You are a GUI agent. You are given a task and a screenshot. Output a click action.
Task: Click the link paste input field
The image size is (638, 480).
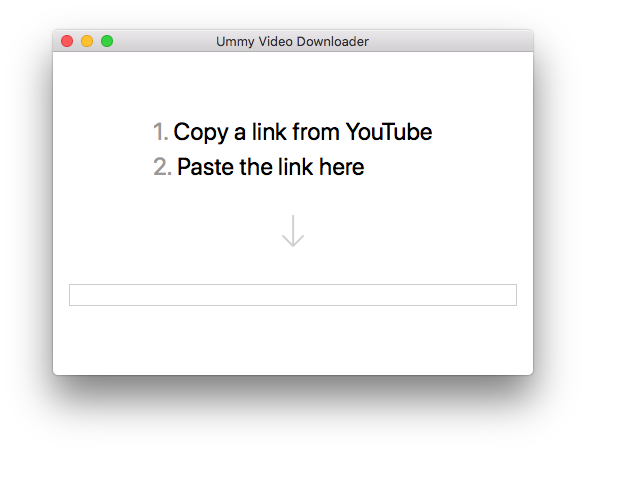pyautogui.click(x=293, y=295)
